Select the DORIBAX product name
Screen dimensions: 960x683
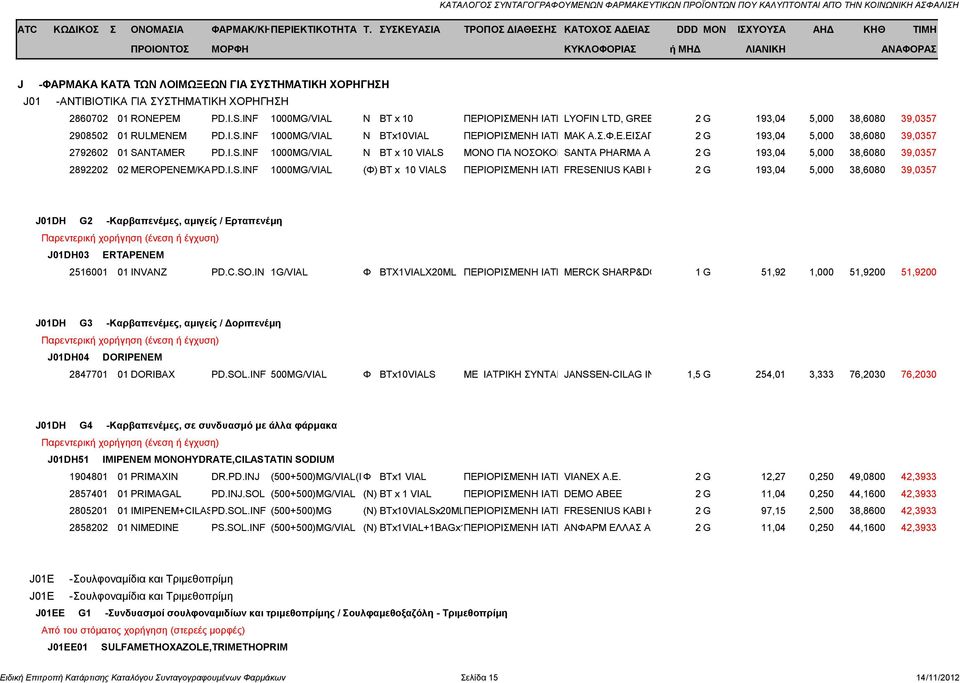click(152, 375)
